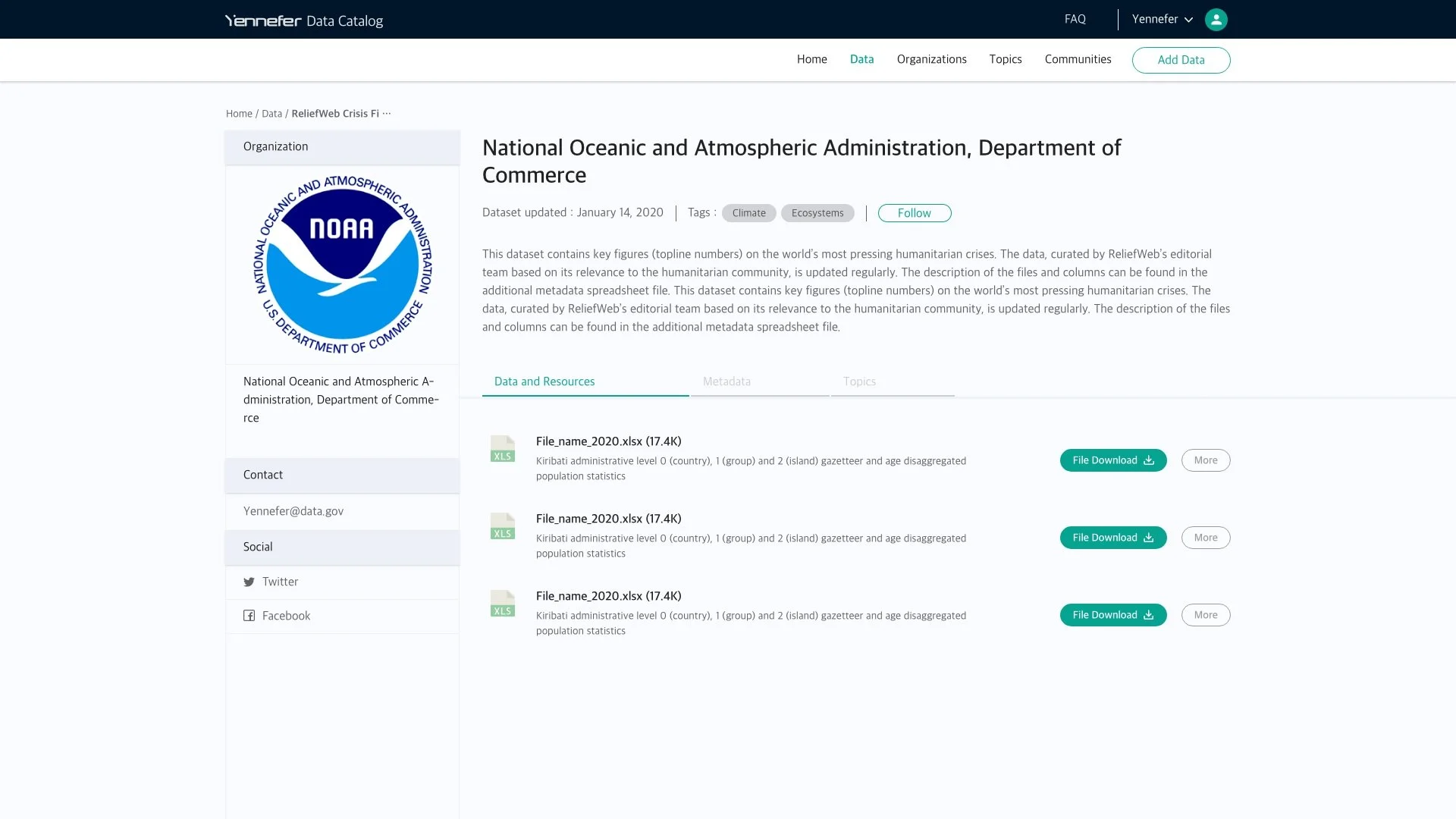Select the Climate tag

pos(748,213)
